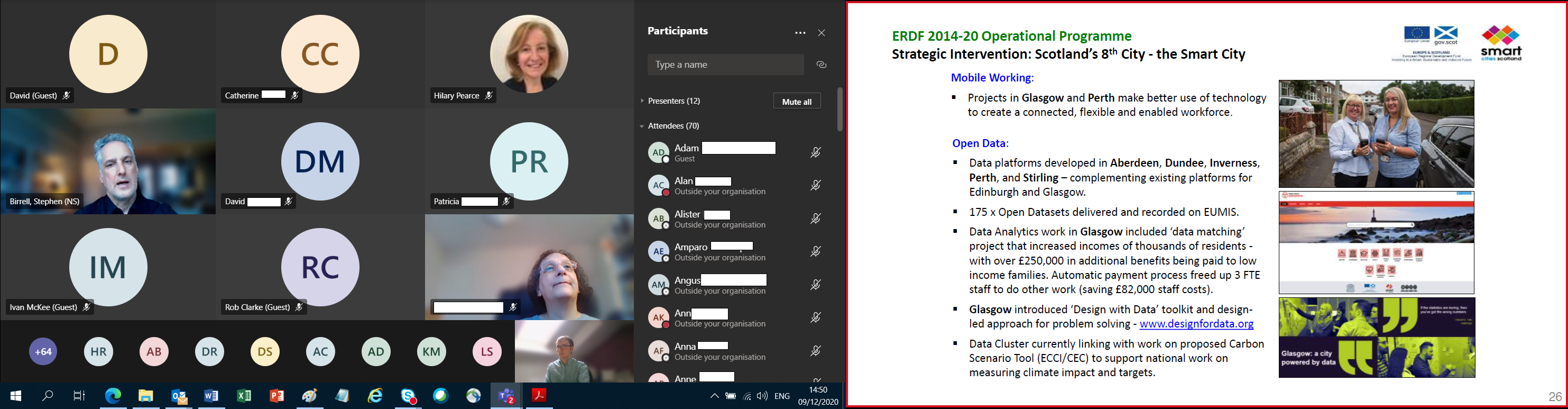The width and height of the screenshot is (1568, 409).
Task: Open Outlook from the taskbar
Action: [x=179, y=396]
